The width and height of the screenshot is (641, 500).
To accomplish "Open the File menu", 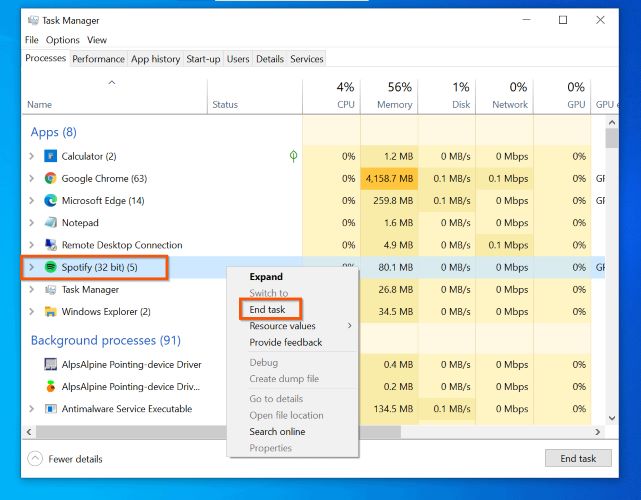I will pos(31,40).
